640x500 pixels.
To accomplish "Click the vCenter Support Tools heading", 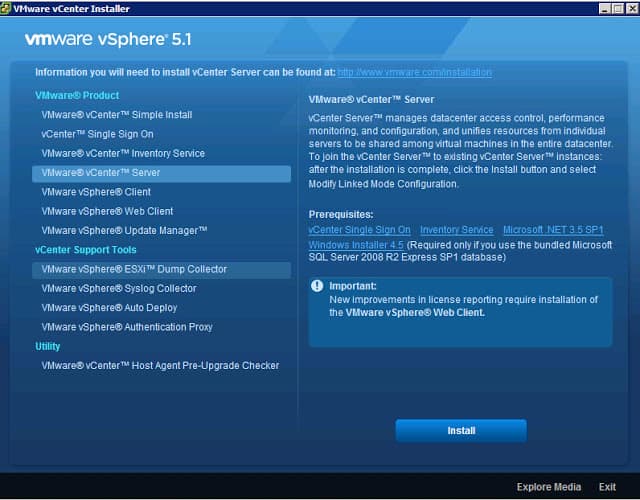I will click(86, 250).
